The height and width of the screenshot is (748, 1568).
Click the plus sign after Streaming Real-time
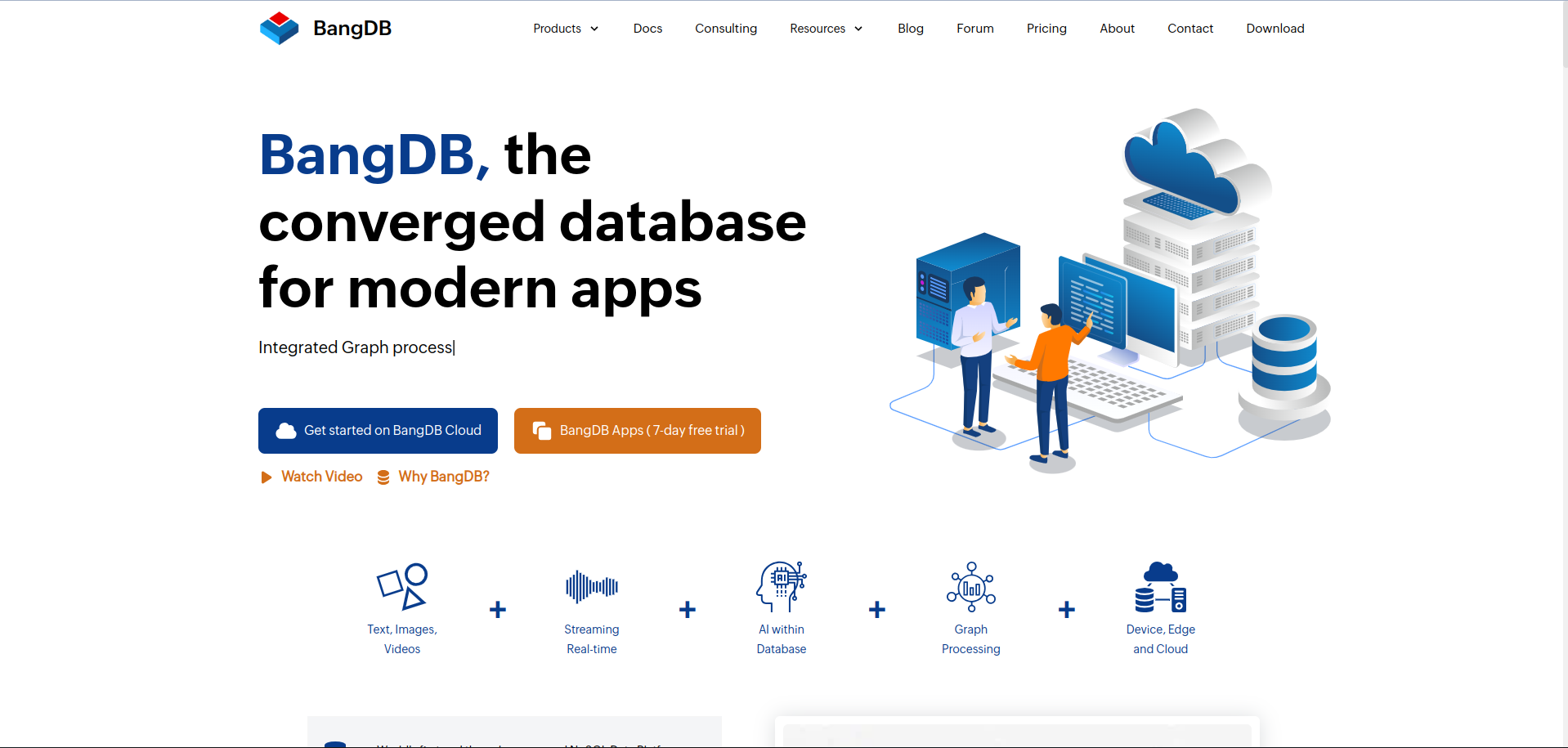click(688, 610)
